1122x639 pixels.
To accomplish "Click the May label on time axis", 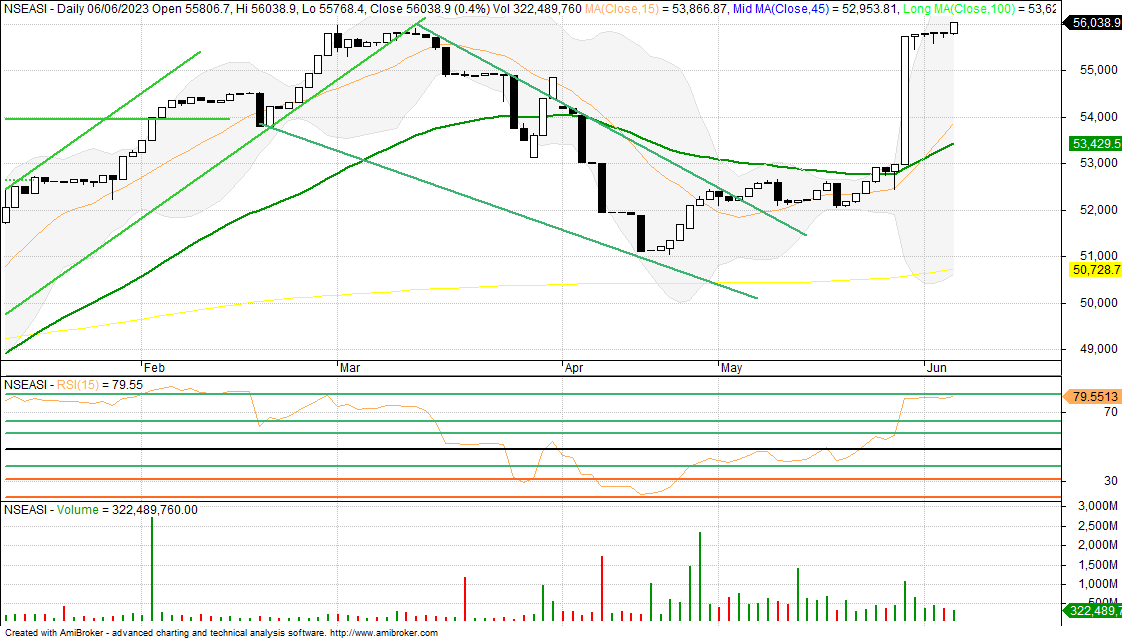I will point(731,368).
